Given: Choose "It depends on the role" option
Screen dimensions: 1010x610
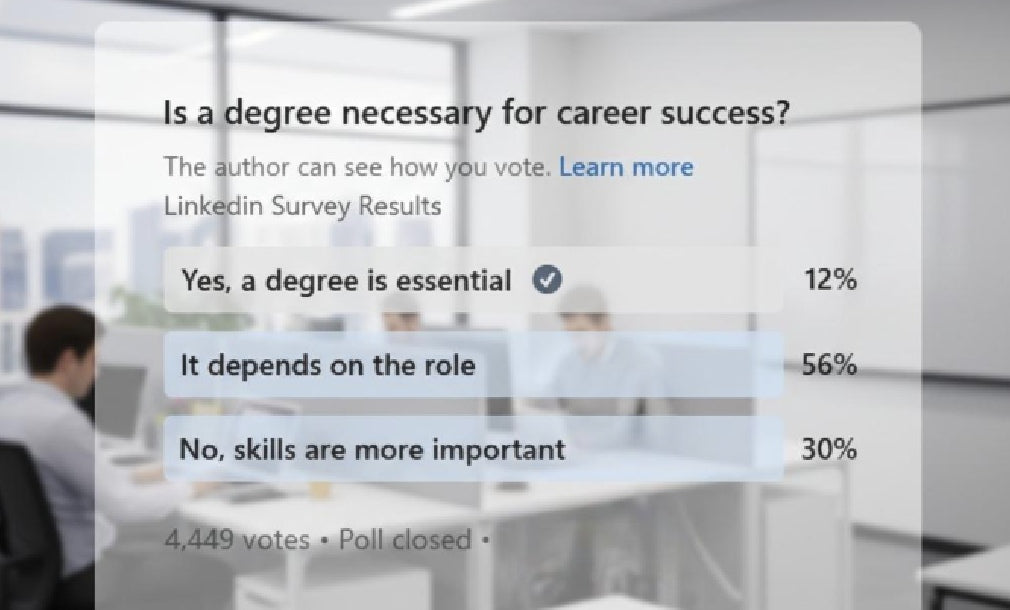Looking at the screenshot, I should [327, 365].
